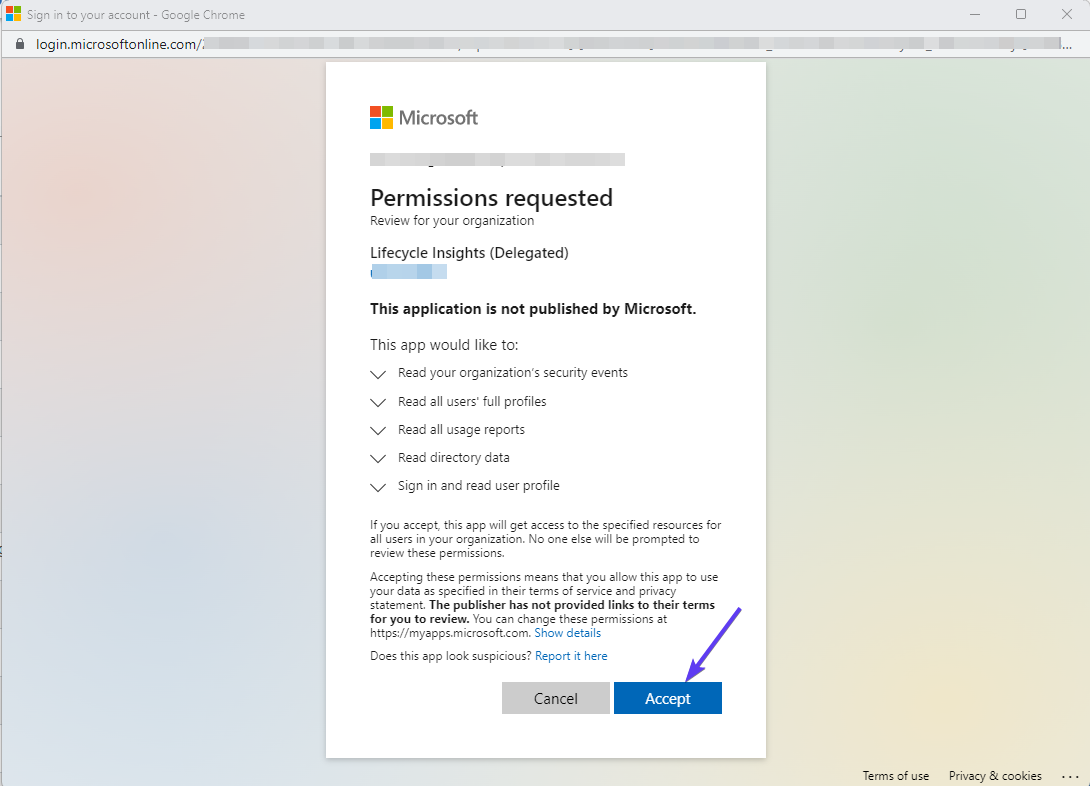Follow the 'Report it here' link
Screen dimensions: 1090x786
click(571, 656)
